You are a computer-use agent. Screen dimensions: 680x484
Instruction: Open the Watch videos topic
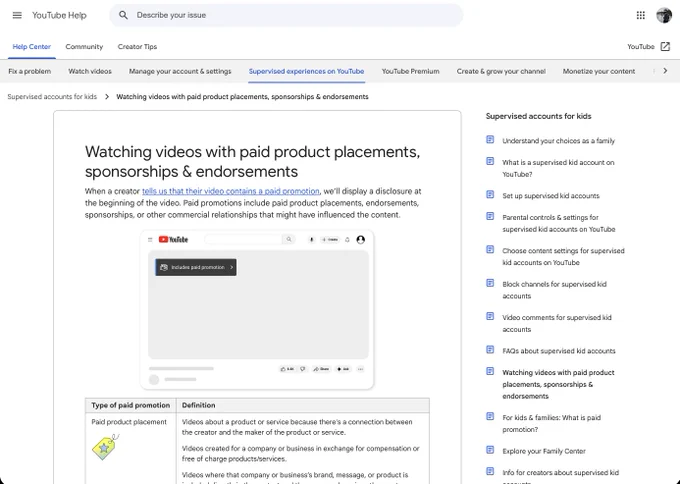tap(90, 71)
